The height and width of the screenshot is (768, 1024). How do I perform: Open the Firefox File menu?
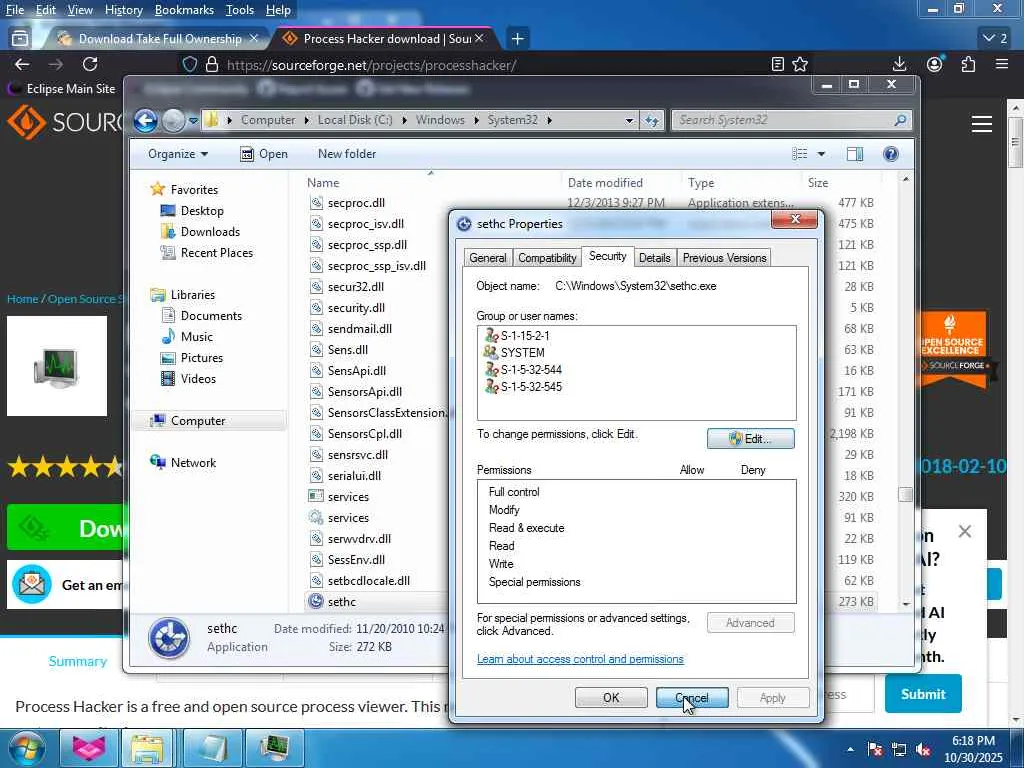(15, 10)
